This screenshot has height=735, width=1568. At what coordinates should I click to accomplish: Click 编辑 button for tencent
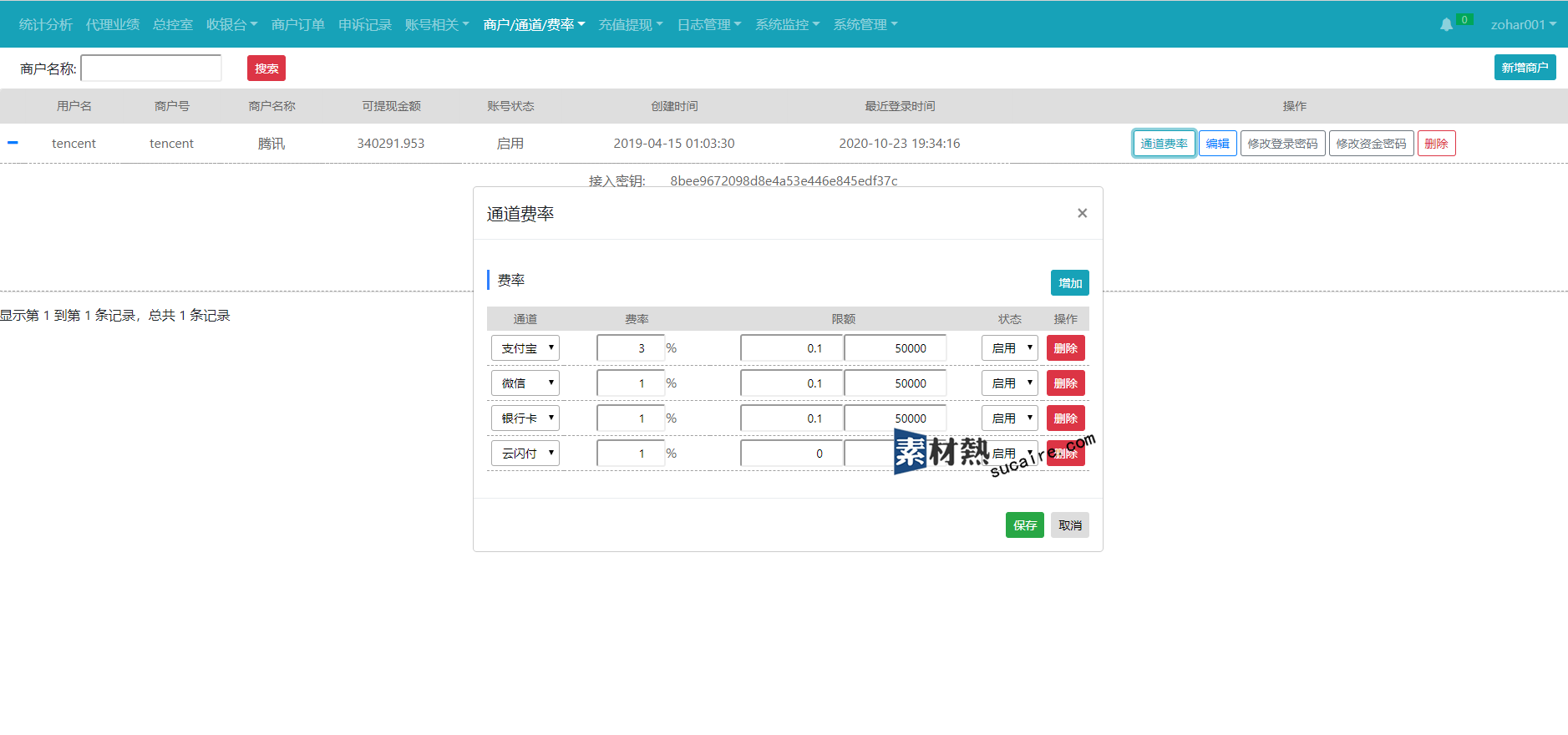tap(1217, 144)
